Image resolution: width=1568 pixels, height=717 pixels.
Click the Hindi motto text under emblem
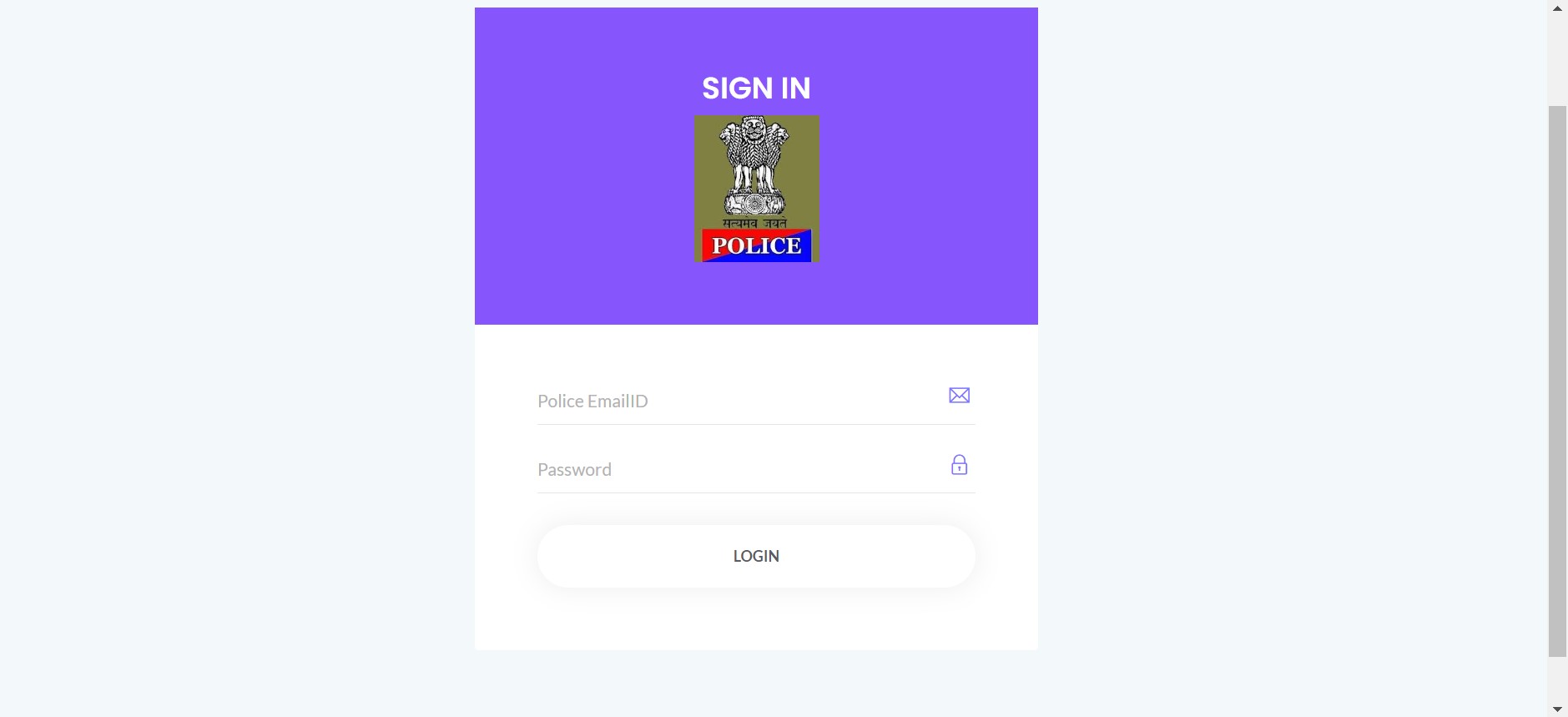(x=754, y=224)
